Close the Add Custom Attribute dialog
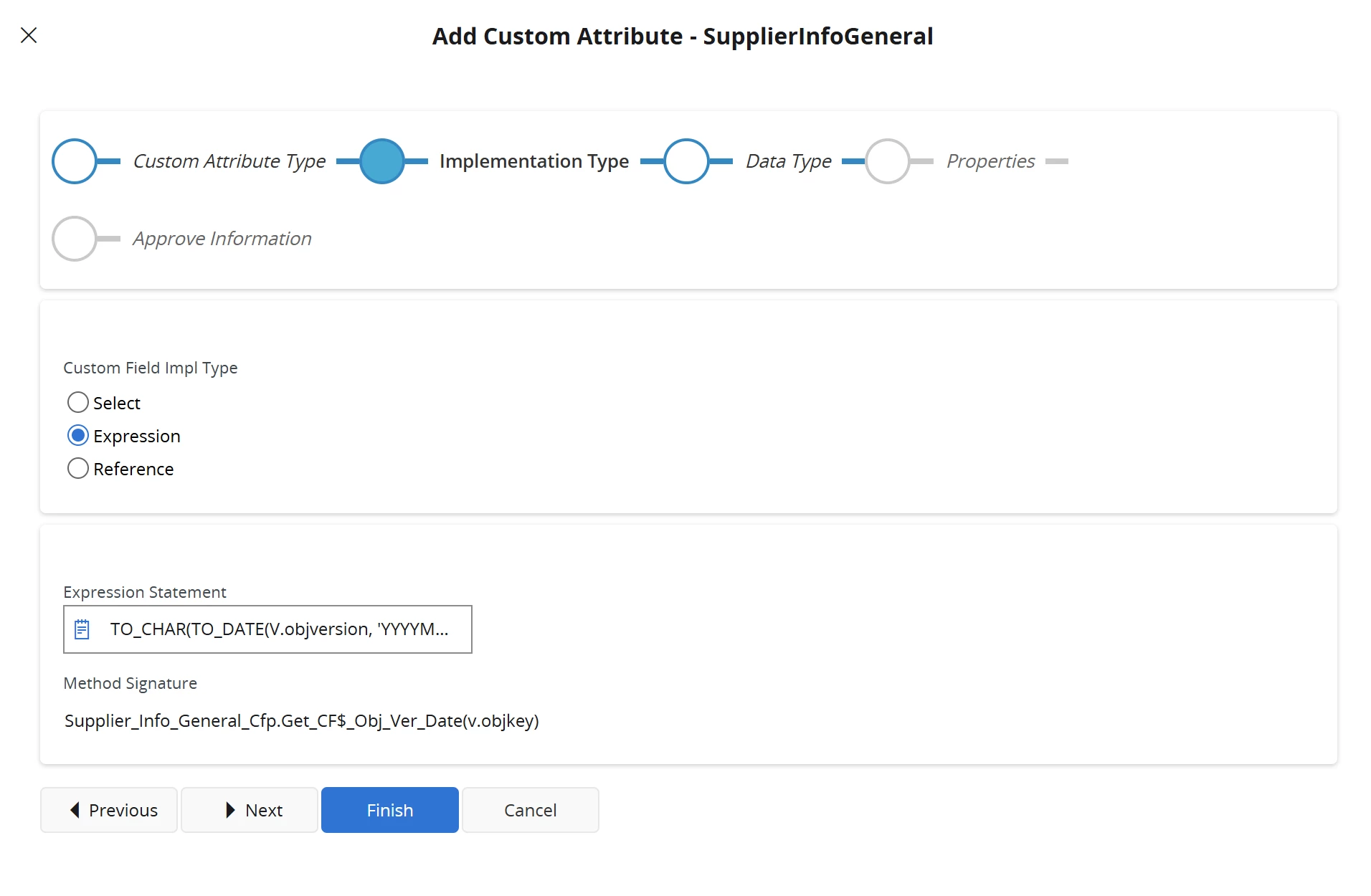Screen dimensions: 1371x896 29,35
